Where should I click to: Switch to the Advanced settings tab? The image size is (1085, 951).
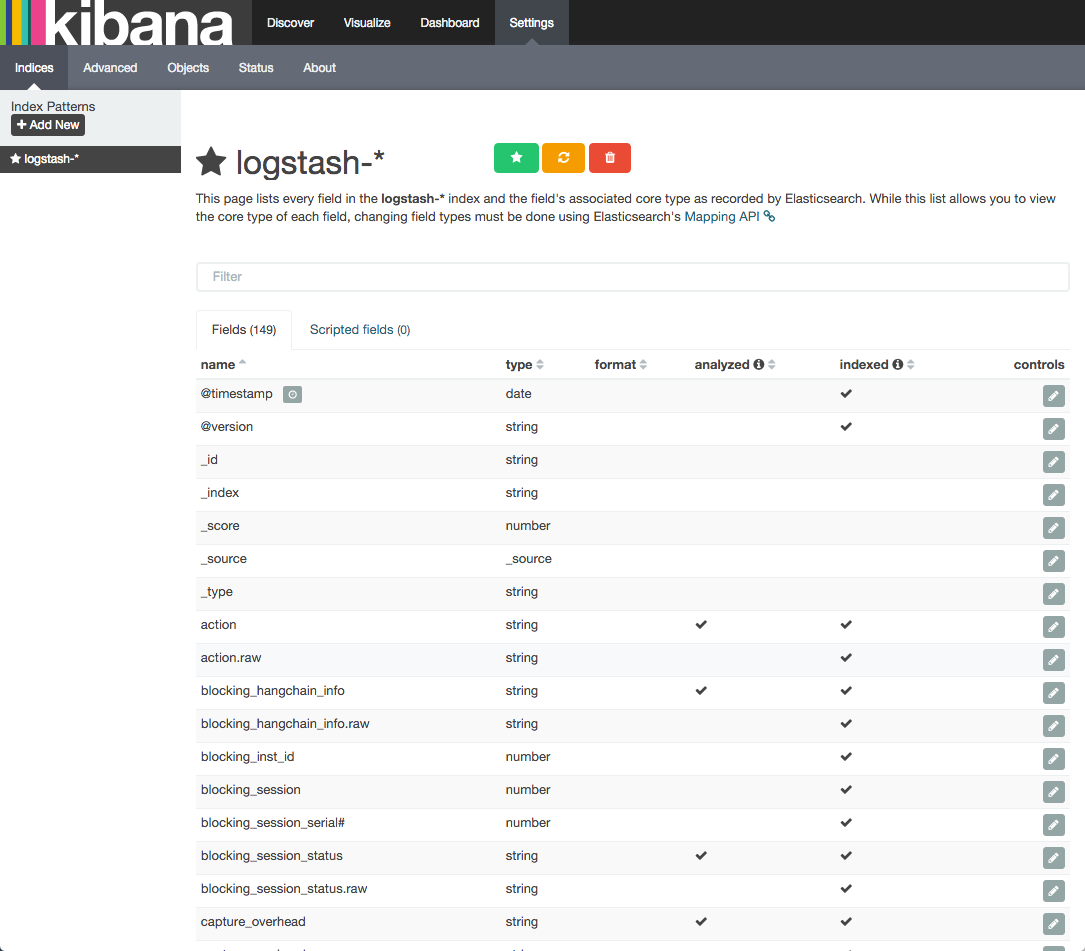pyautogui.click(x=110, y=68)
